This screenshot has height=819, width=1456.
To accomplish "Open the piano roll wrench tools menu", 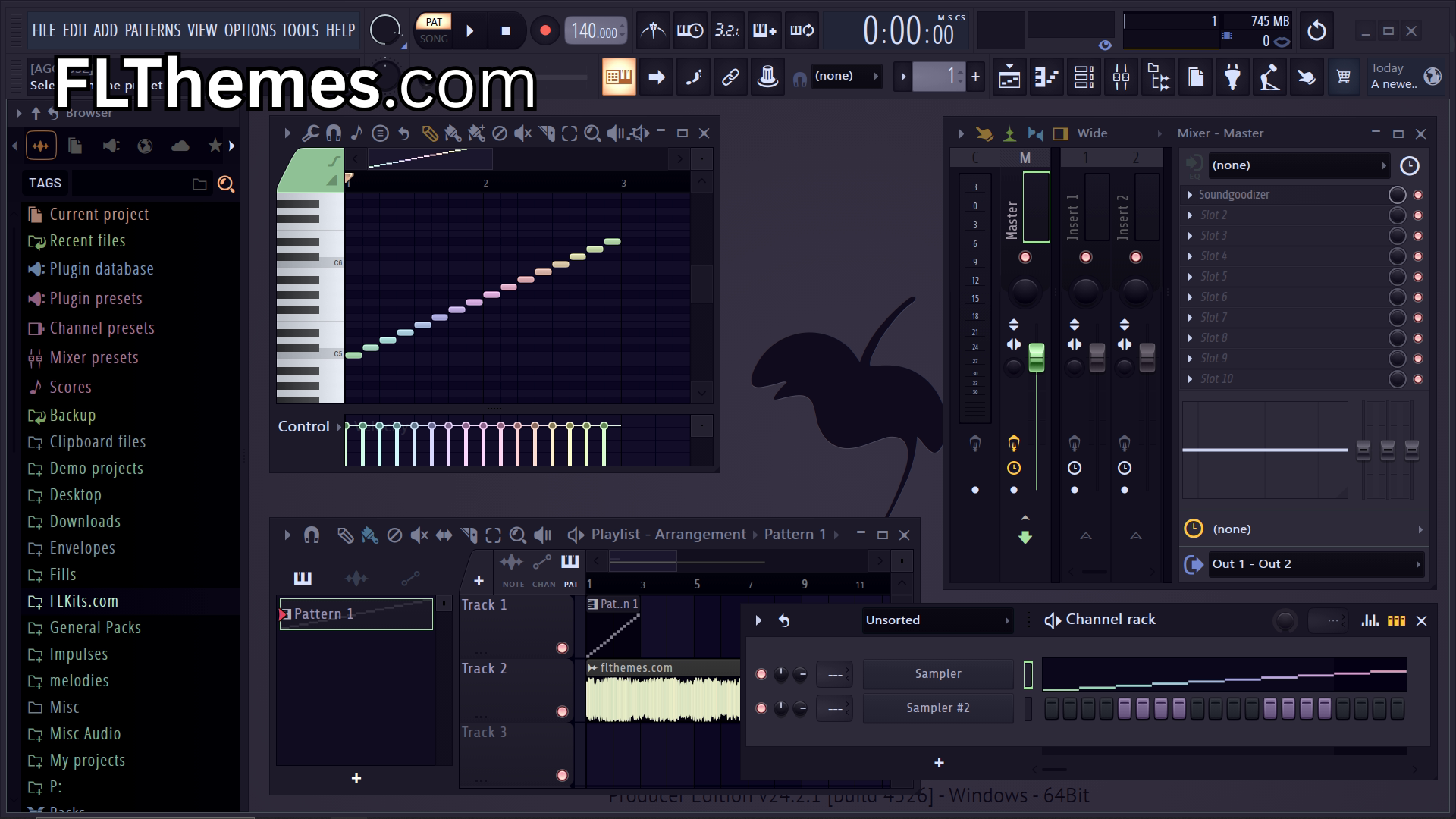I will pos(310,133).
